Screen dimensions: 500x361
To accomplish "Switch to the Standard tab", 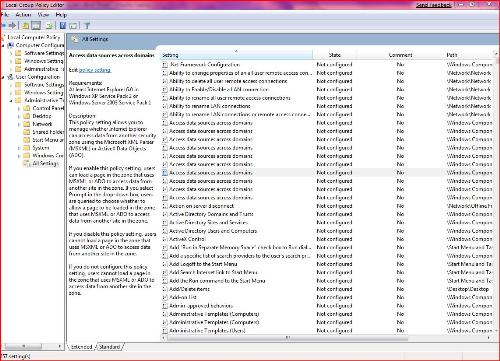I will tap(110, 347).
